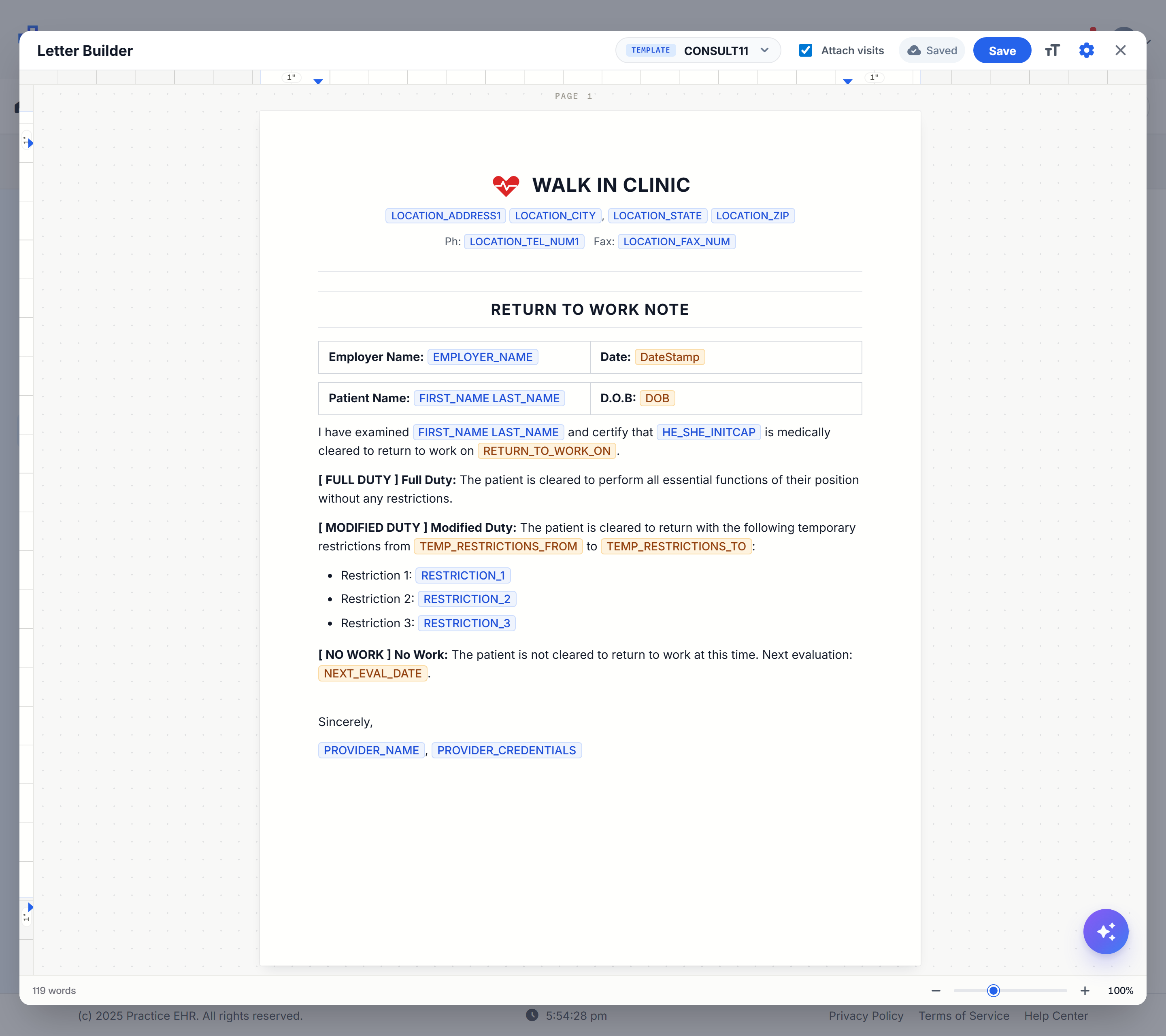This screenshot has height=1036, width=1166.
Task: Close the Letter Builder dialog
Action: [x=1120, y=51]
